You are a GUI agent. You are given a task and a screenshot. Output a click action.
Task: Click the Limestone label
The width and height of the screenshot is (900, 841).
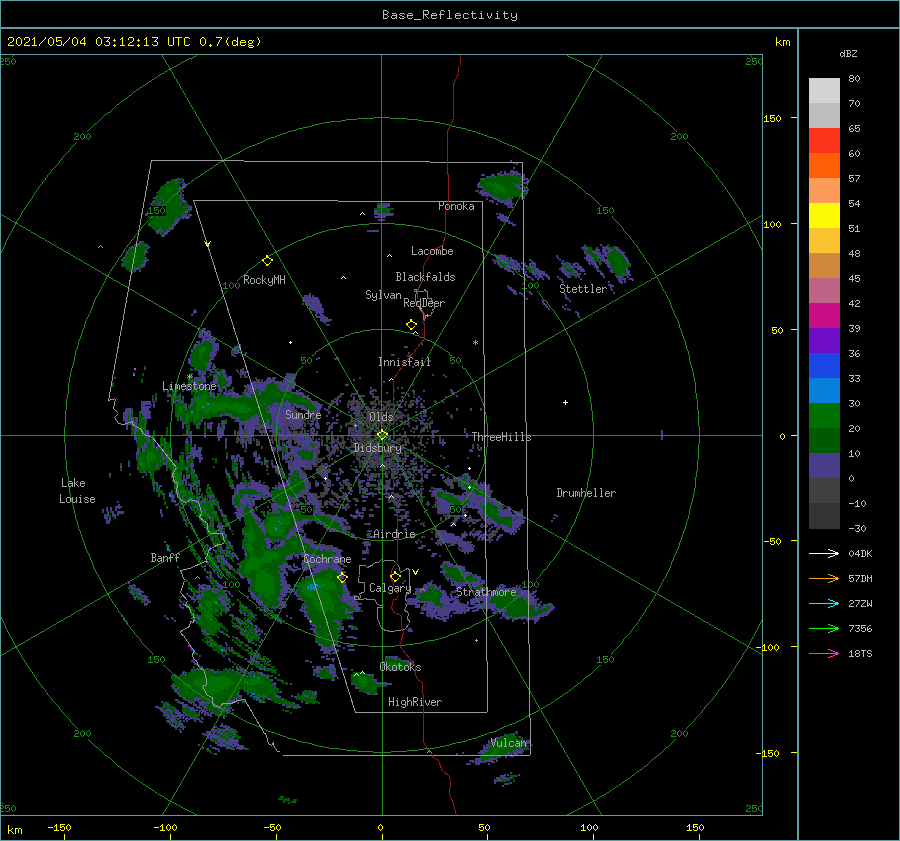point(189,386)
